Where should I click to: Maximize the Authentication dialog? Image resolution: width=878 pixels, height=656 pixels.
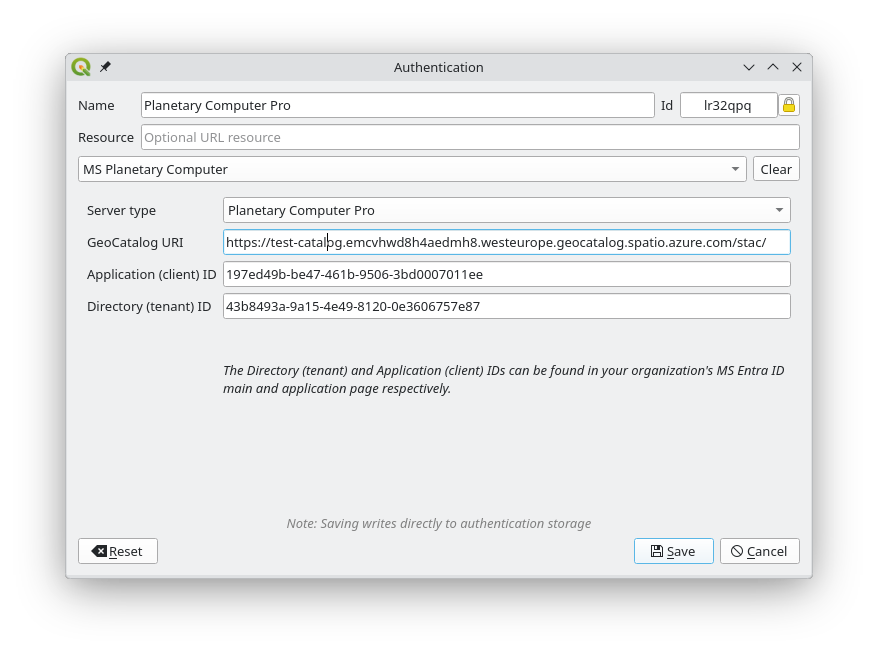(773, 67)
